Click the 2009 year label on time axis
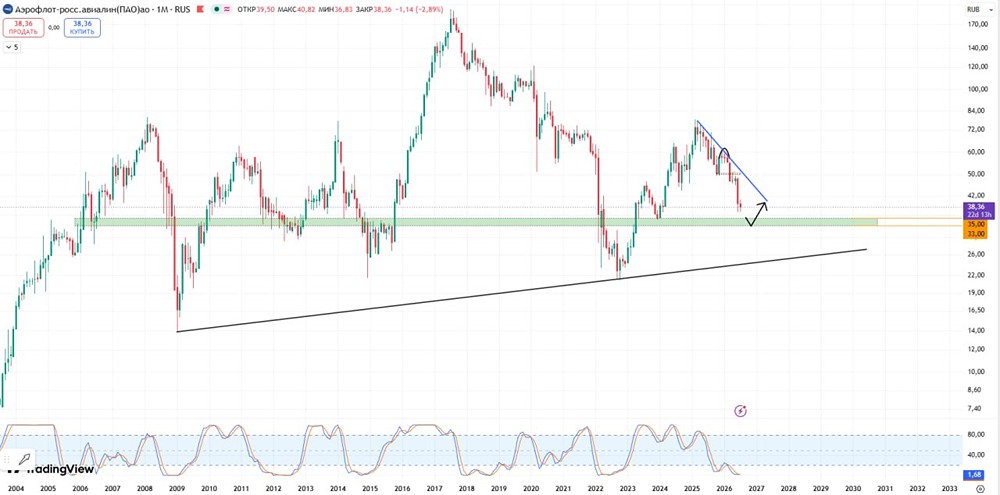 [177, 487]
